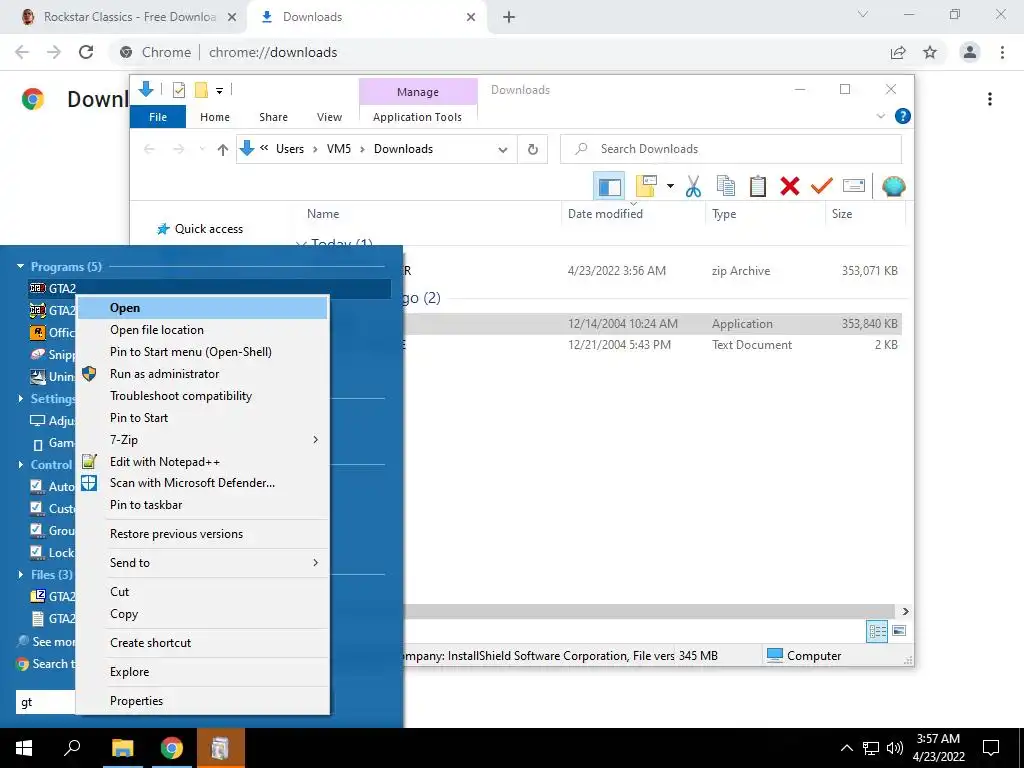Viewport: 1024px width, 768px height.
Task: Choose Open in the context menu
Action: [202, 308]
